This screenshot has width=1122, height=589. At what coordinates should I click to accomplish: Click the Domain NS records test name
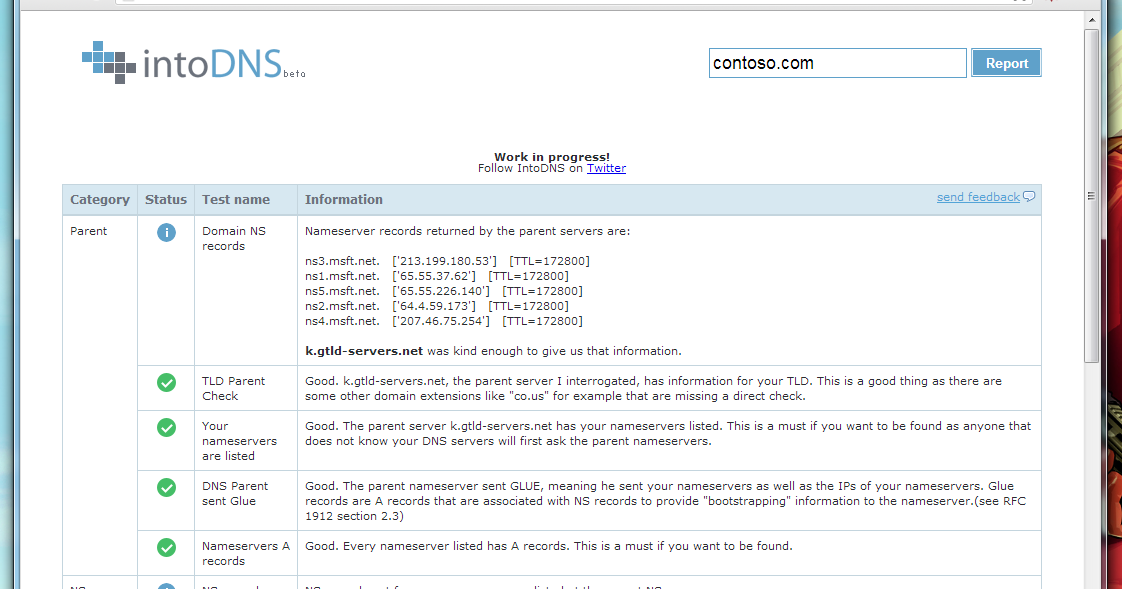pos(234,238)
